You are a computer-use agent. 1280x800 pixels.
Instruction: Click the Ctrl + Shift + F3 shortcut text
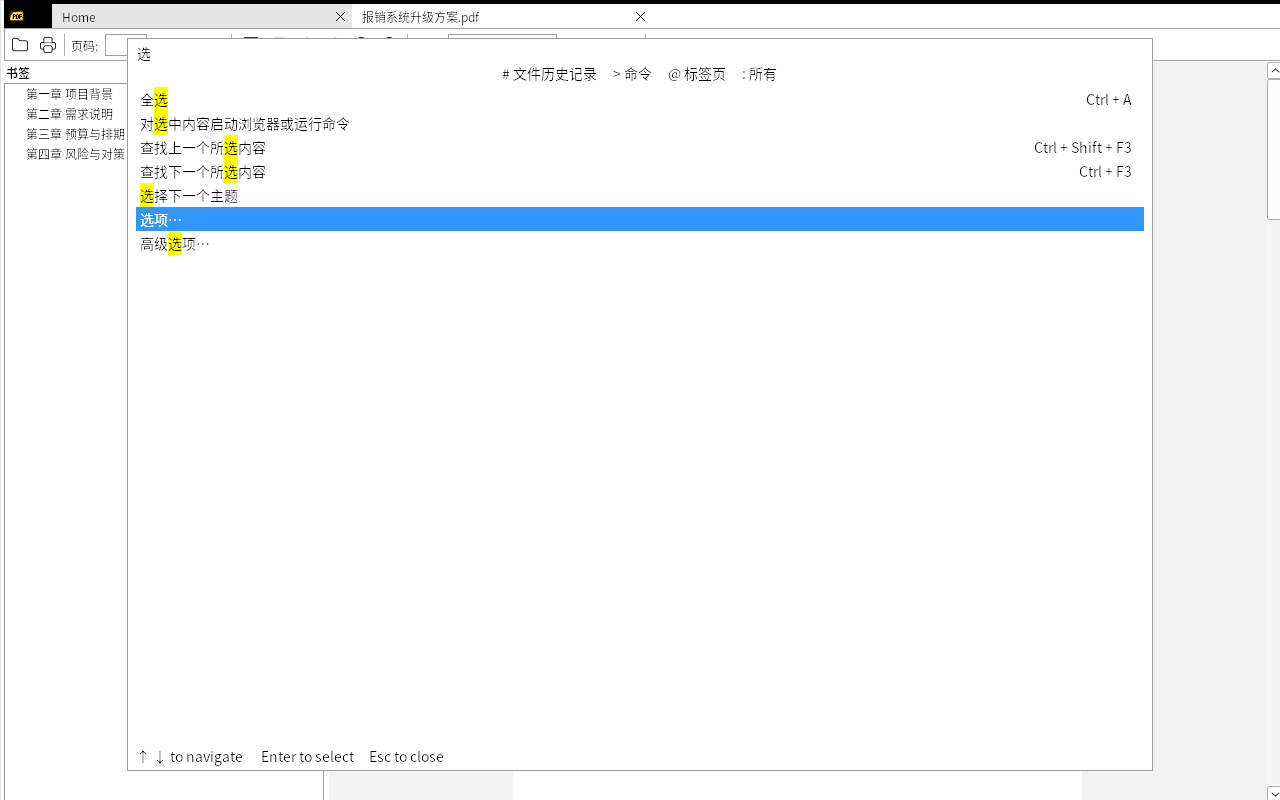pos(1082,147)
